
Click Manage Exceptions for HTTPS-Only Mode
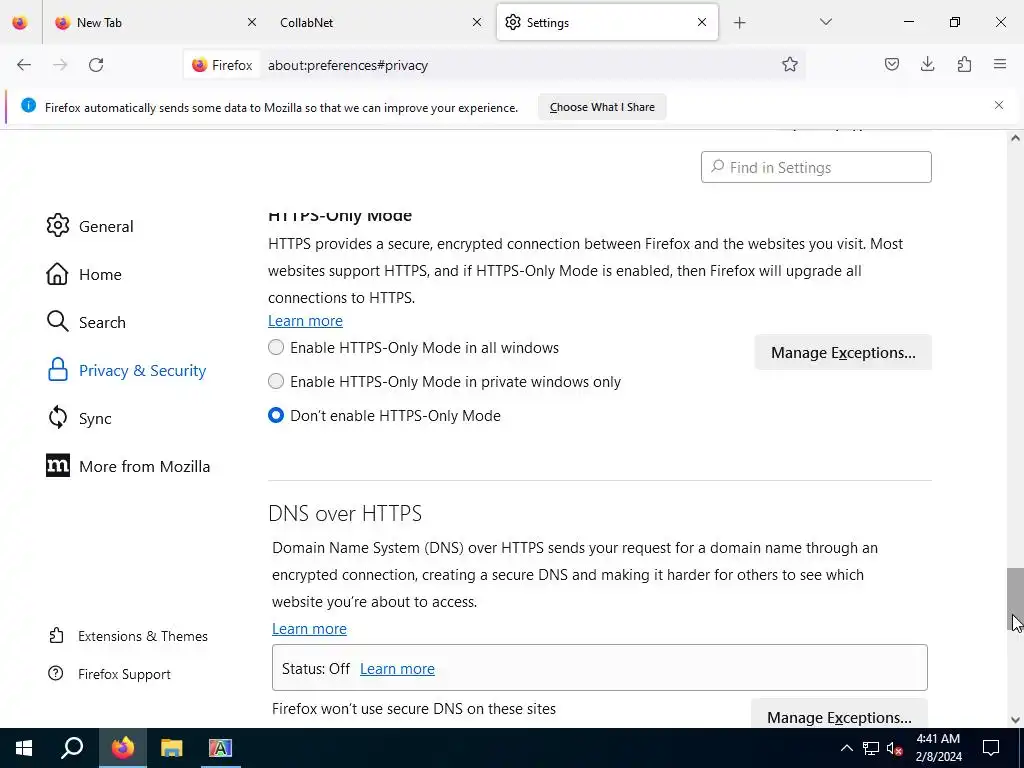coord(842,352)
